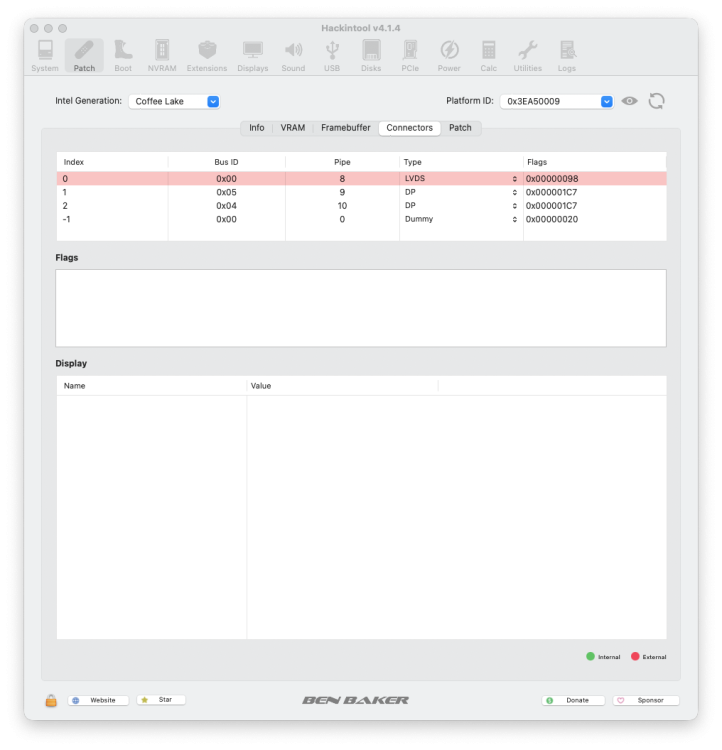This screenshot has height=750, width=722.
Task: Click the Display table Name column header
Action: [152, 386]
